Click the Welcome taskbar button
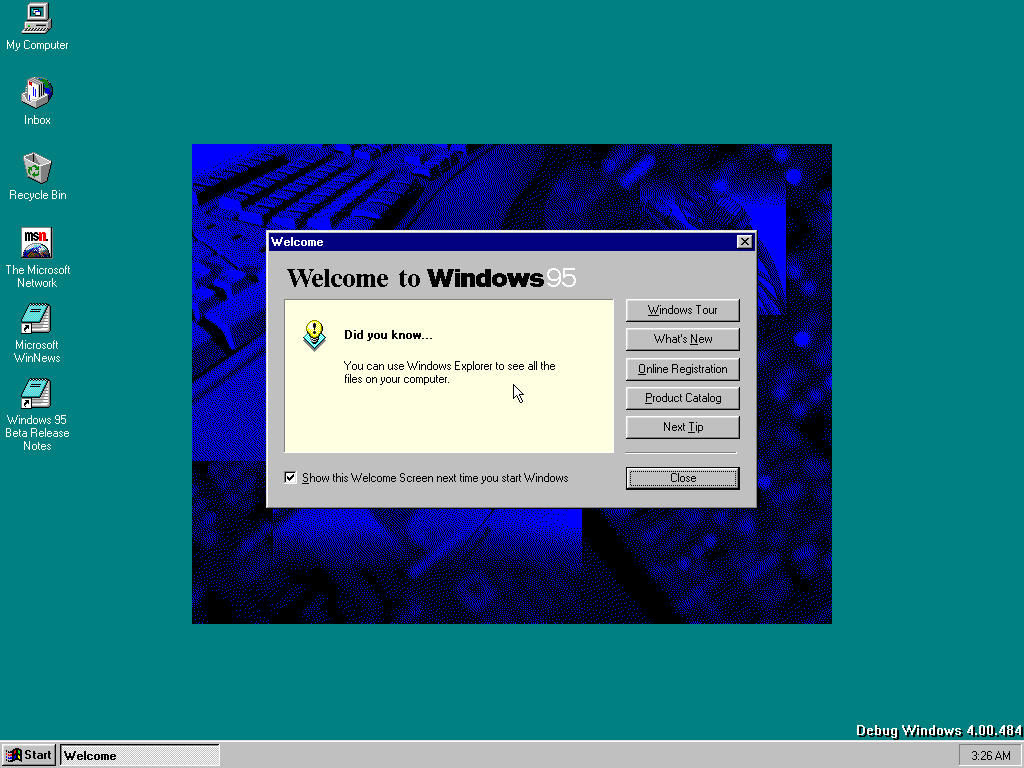This screenshot has width=1024, height=768. [140, 756]
